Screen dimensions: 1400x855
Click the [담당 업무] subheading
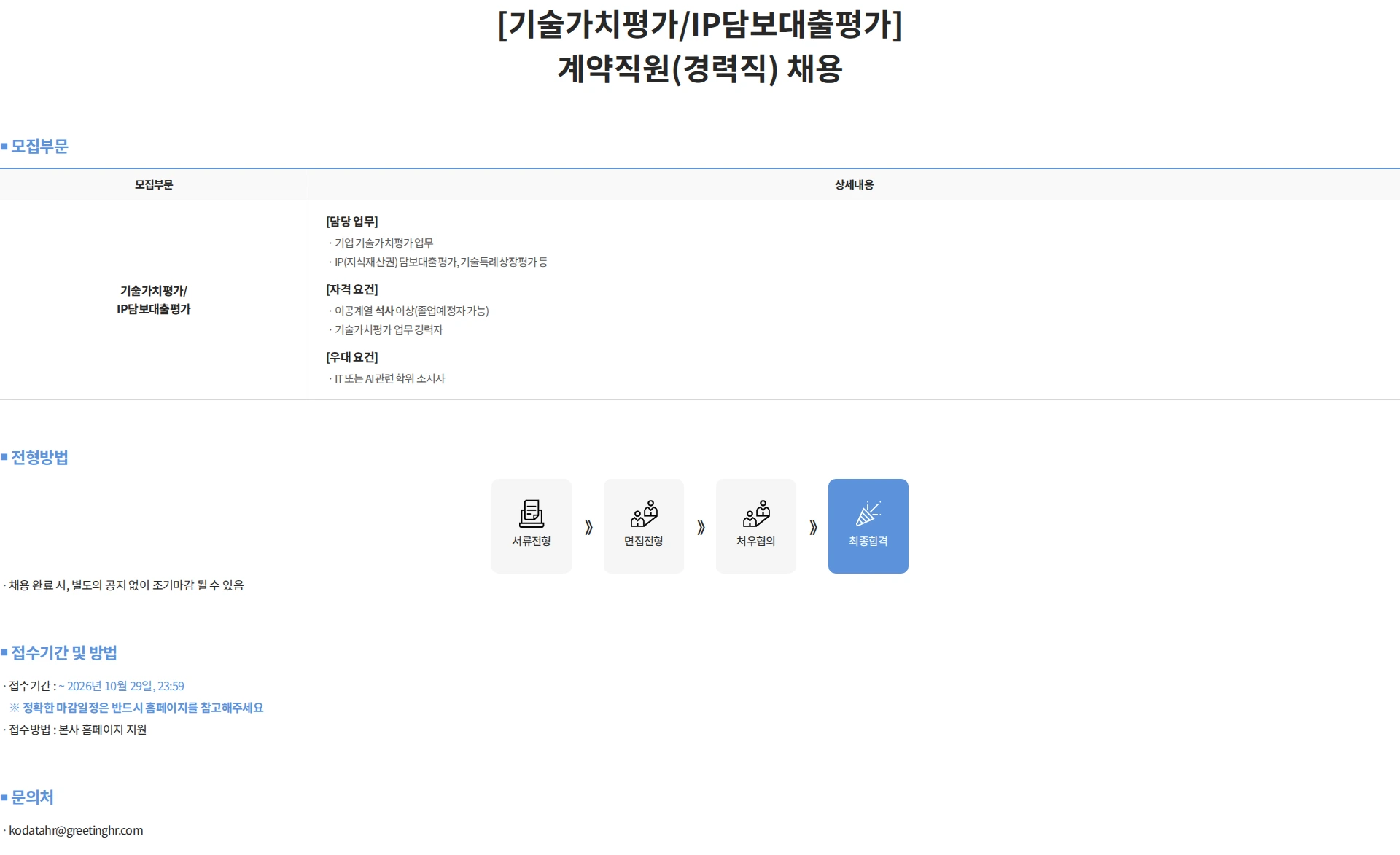pos(352,222)
